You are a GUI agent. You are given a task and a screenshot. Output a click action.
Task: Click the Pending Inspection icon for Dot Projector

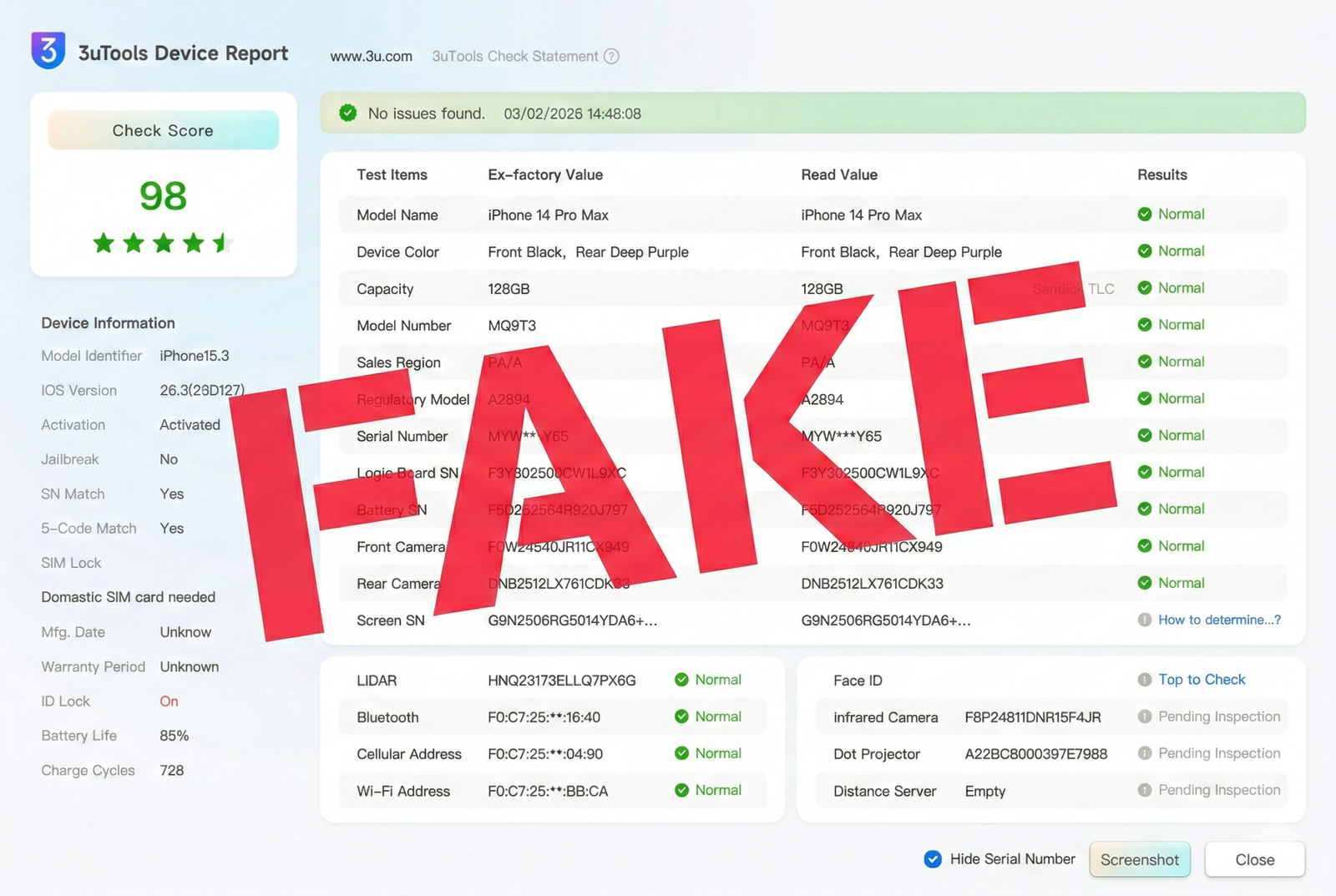pos(1145,752)
